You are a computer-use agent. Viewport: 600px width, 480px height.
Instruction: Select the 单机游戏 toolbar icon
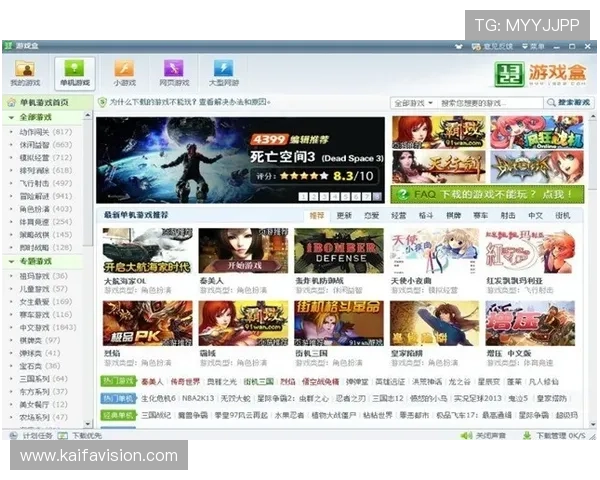pos(75,73)
